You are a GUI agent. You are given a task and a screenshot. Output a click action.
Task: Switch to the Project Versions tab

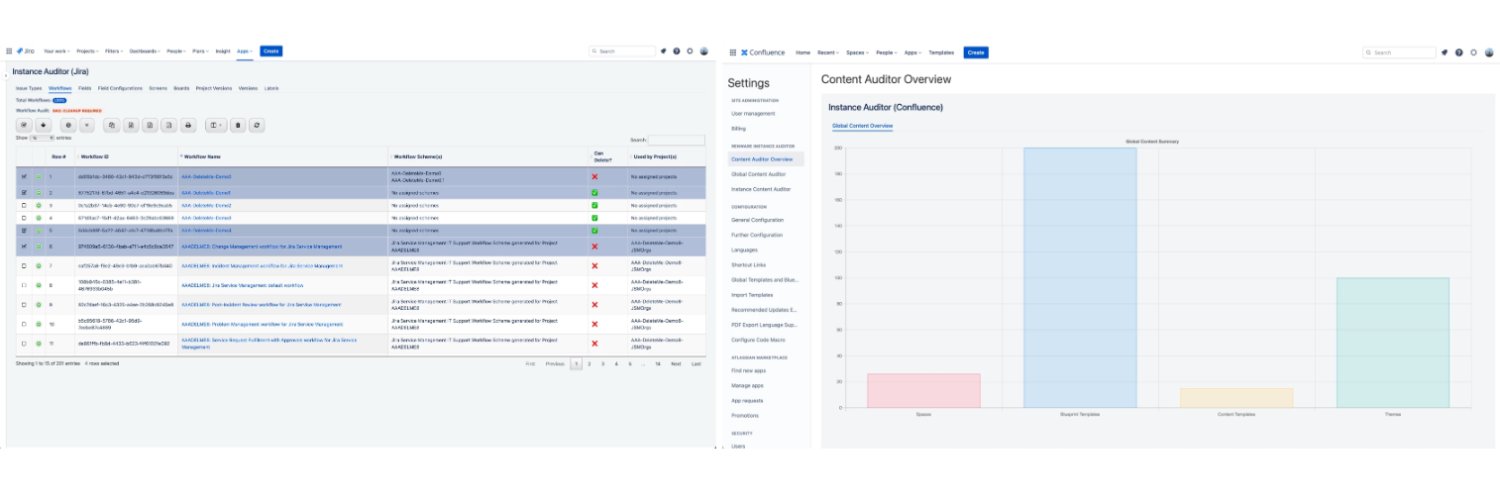(x=214, y=88)
